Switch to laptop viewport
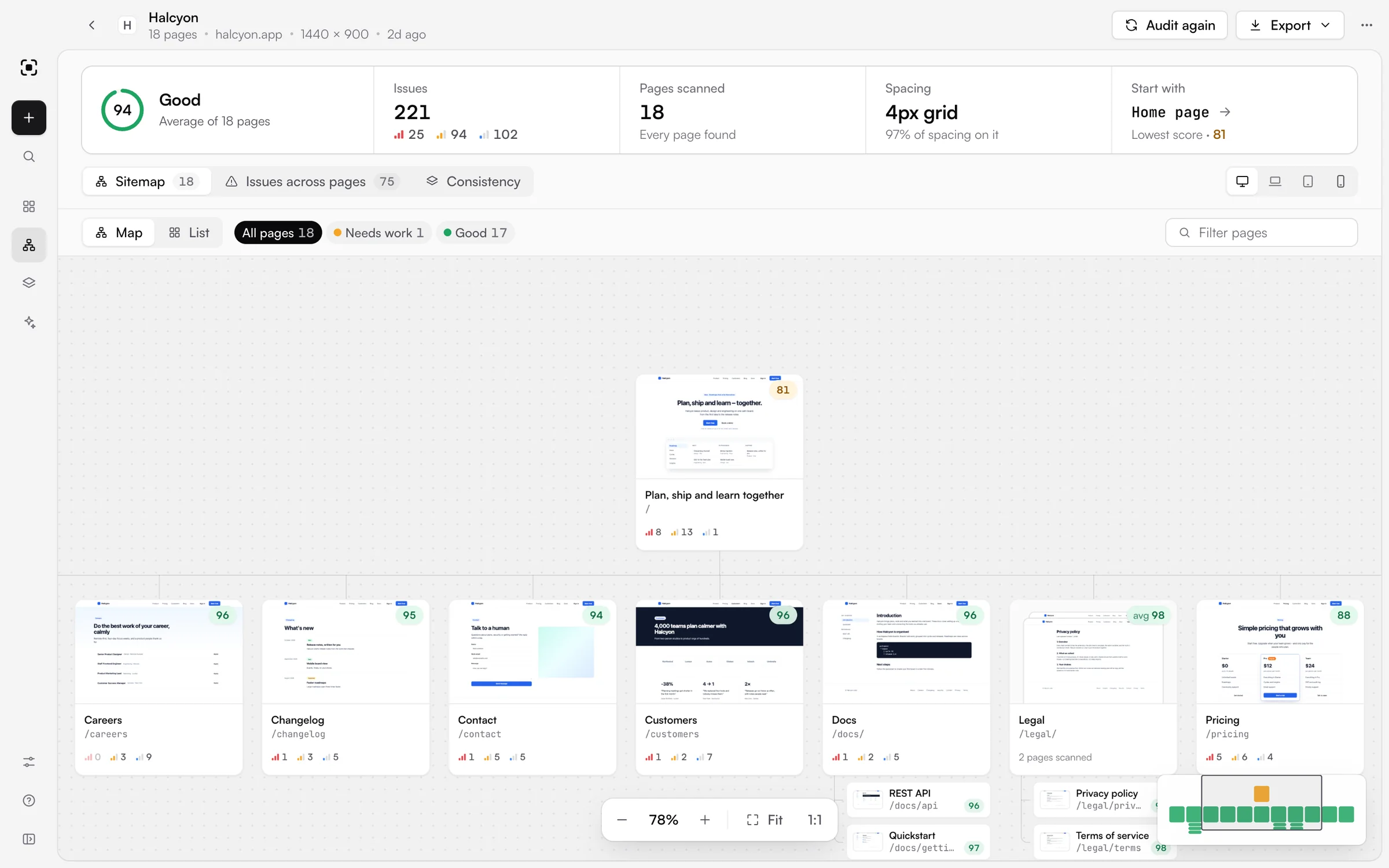The height and width of the screenshot is (868, 1389). (1275, 182)
